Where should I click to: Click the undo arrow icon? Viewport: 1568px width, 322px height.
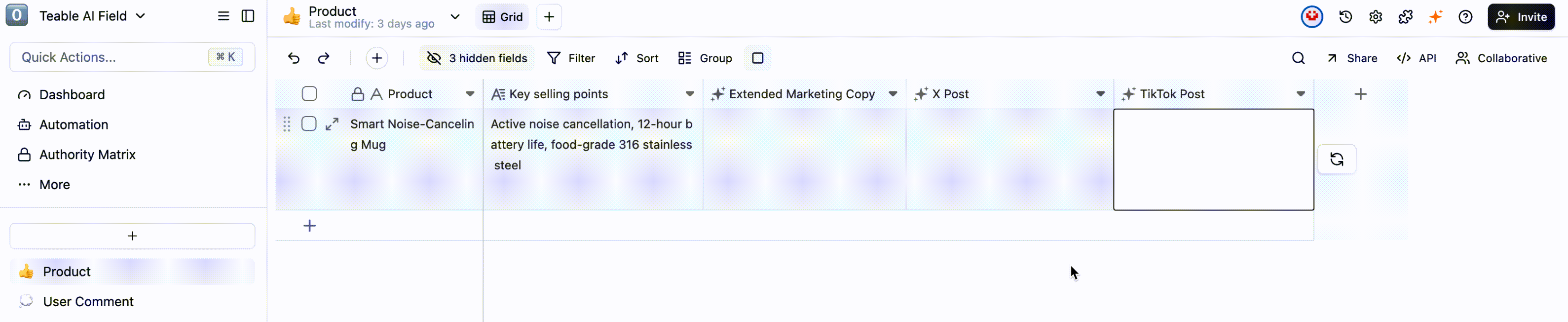294,58
